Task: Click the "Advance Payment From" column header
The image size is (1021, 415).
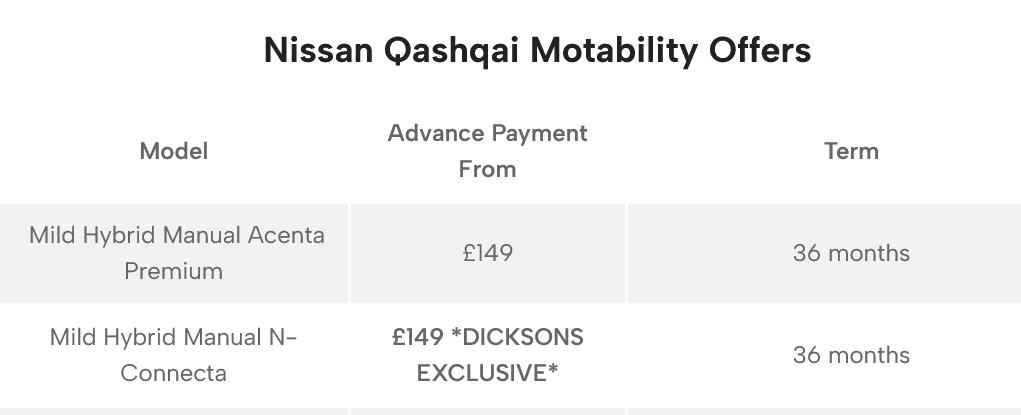Action: 487,151
